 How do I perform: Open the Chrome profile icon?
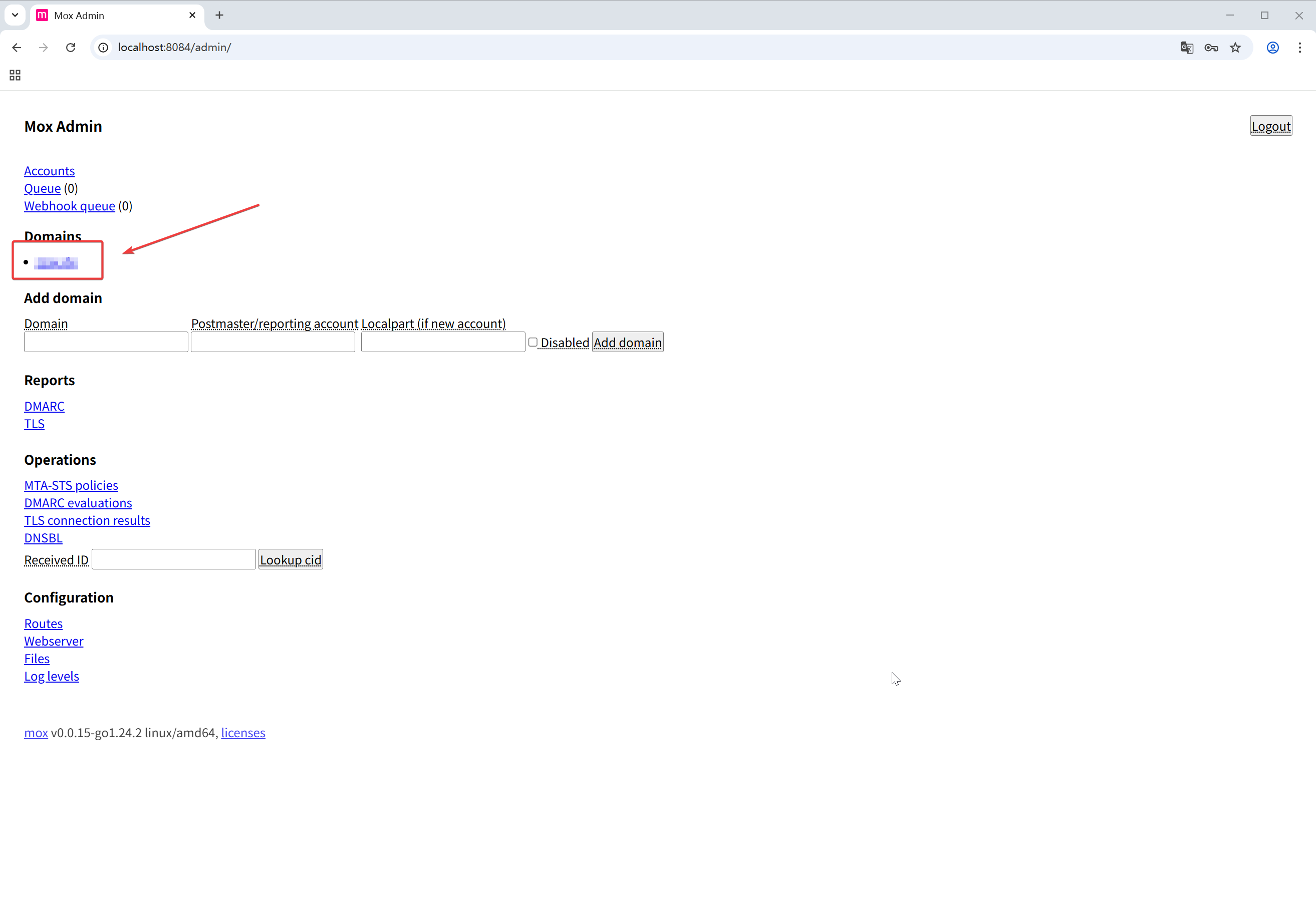coord(1272,48)
